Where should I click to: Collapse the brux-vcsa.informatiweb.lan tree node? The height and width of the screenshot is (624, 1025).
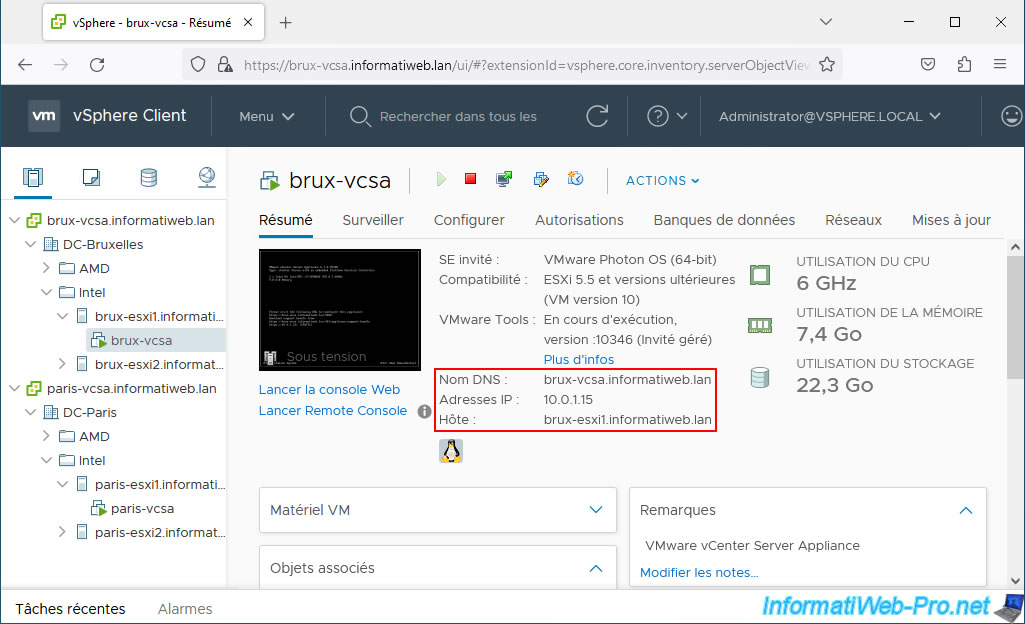pos(14,221)
